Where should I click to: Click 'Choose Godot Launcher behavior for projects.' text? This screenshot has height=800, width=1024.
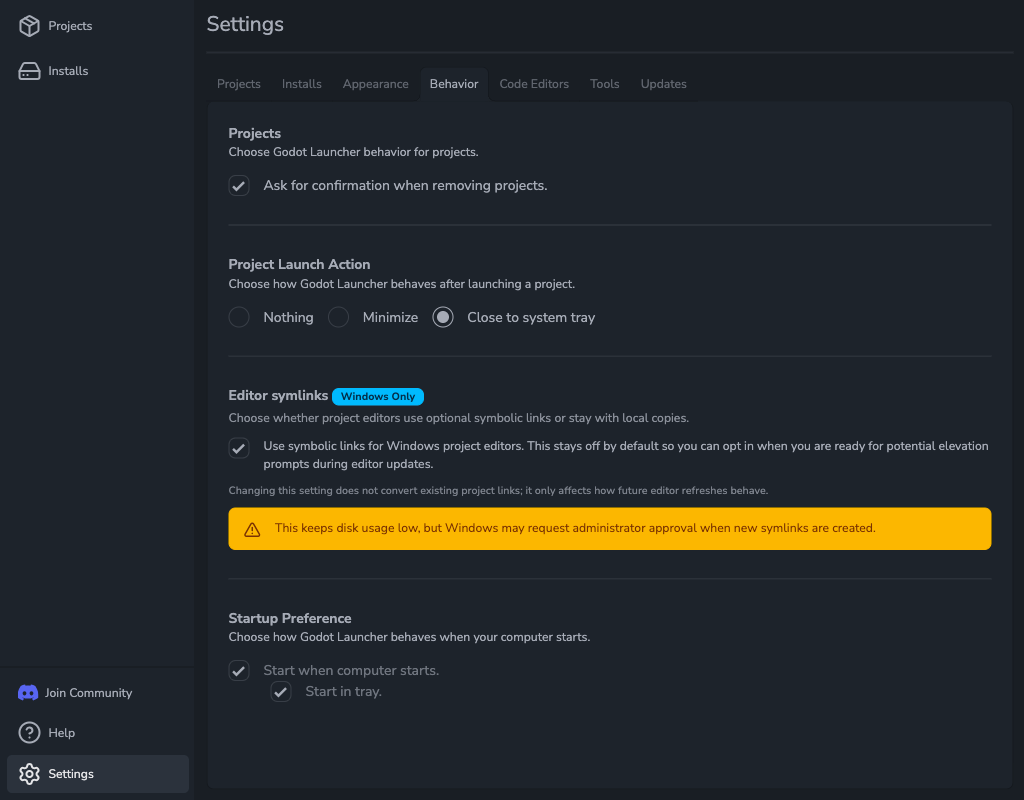(x=353, y=152)
